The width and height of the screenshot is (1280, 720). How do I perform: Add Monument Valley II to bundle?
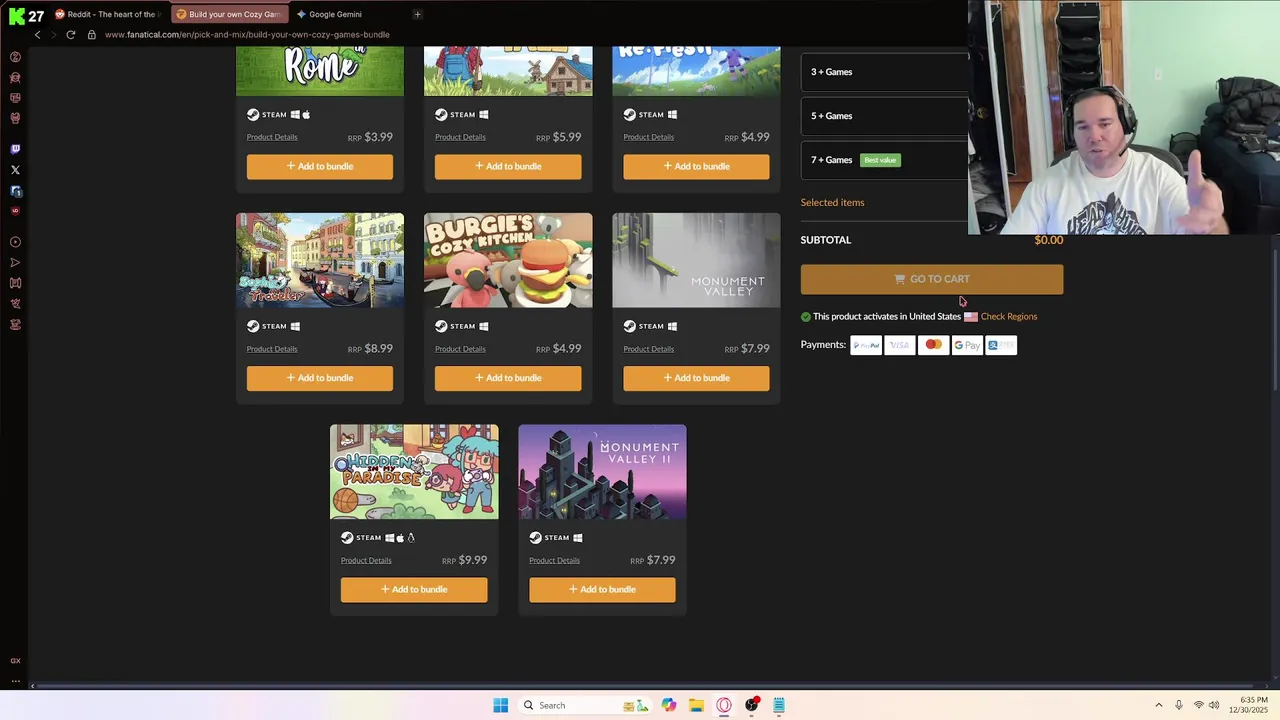[x=602, y=589]
